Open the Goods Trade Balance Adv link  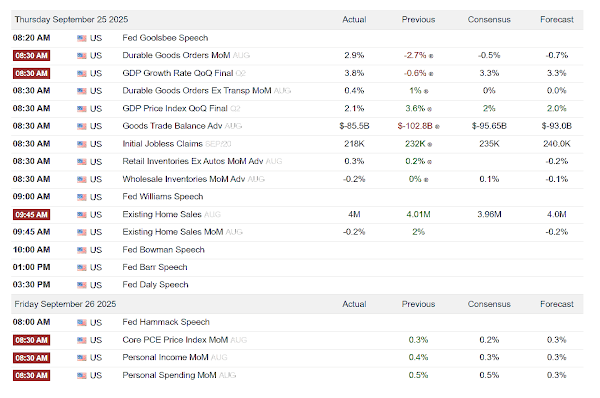(172, 126)
